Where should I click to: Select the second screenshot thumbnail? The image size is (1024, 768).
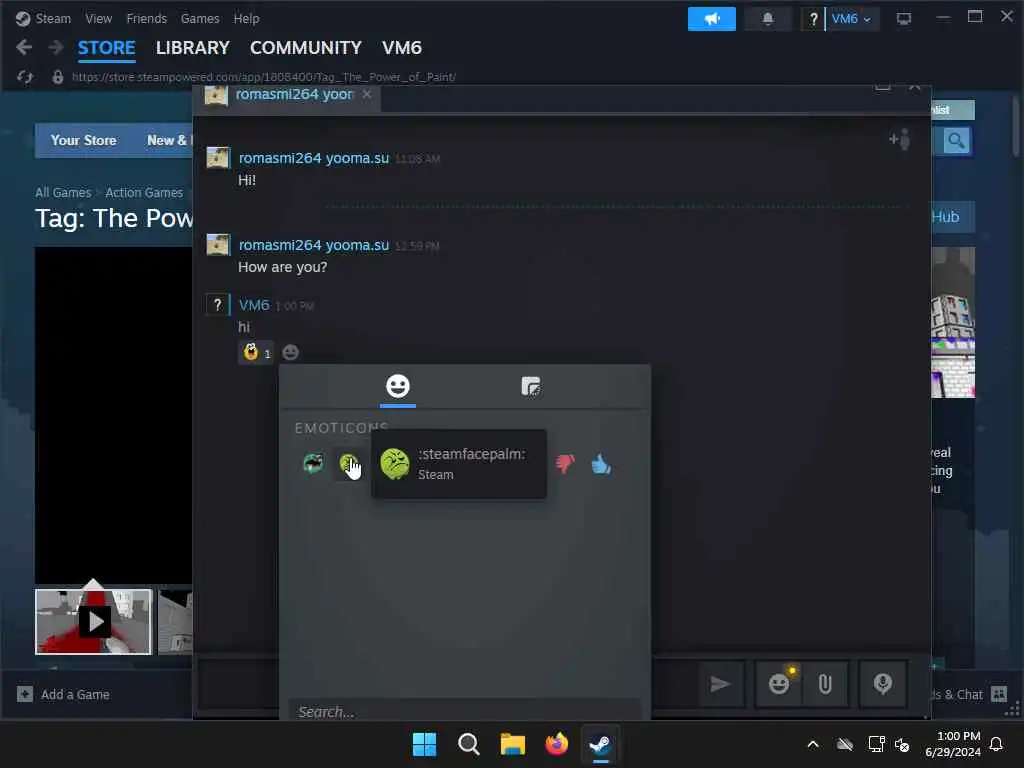(175, 622)
